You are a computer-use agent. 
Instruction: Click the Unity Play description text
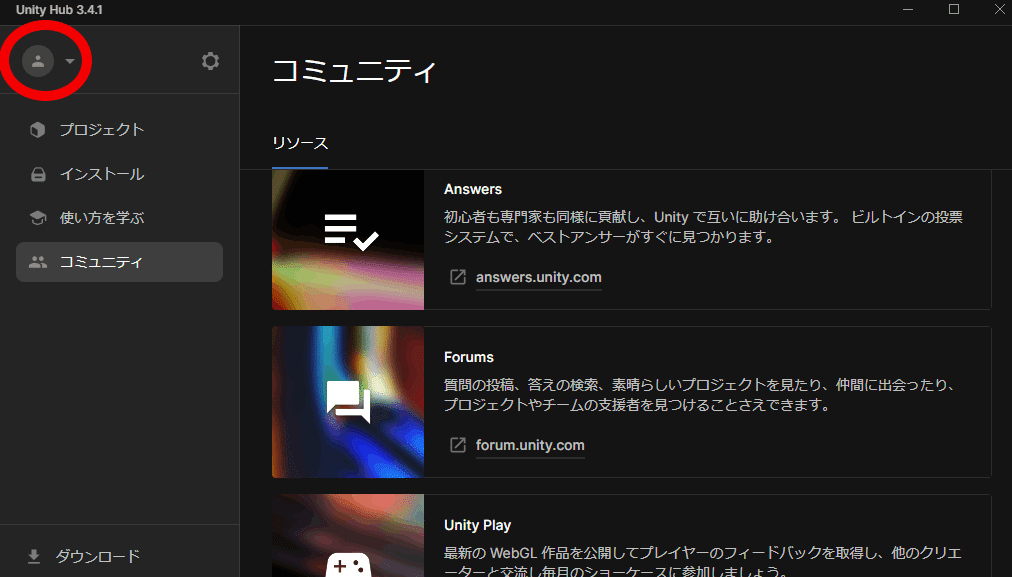pos(702,563)
